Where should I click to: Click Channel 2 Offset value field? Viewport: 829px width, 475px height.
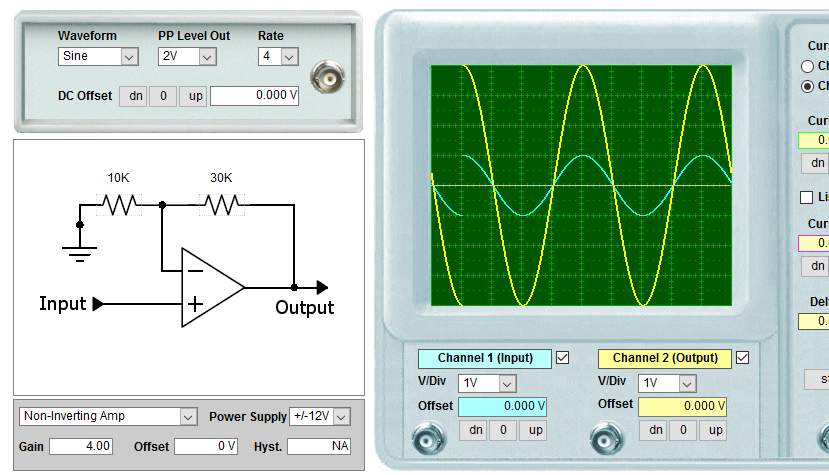[683, 407]
